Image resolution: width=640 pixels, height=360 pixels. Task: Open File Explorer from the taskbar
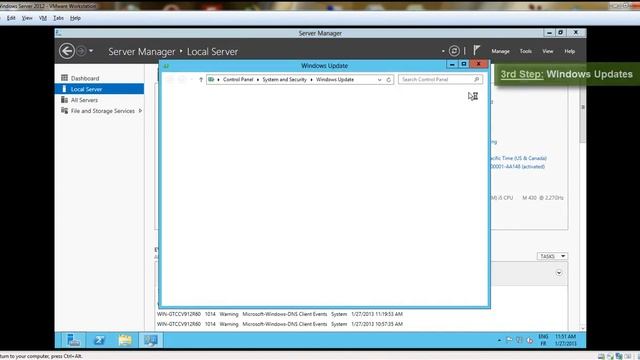pos(125,340)
